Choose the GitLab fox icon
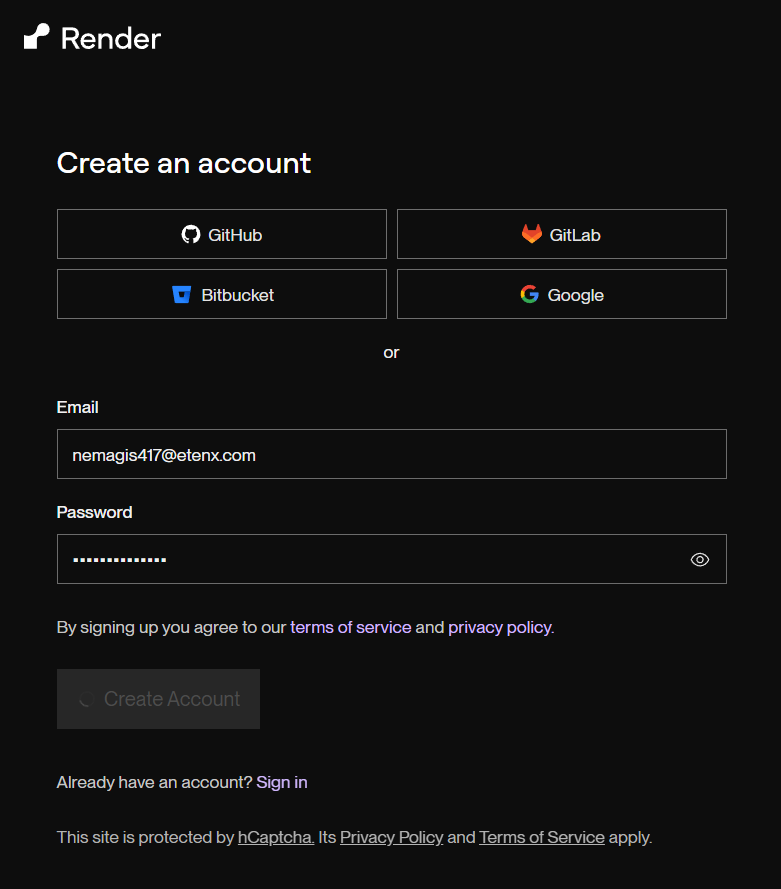This screenshot has width=781, height=889. coord(532,235)
